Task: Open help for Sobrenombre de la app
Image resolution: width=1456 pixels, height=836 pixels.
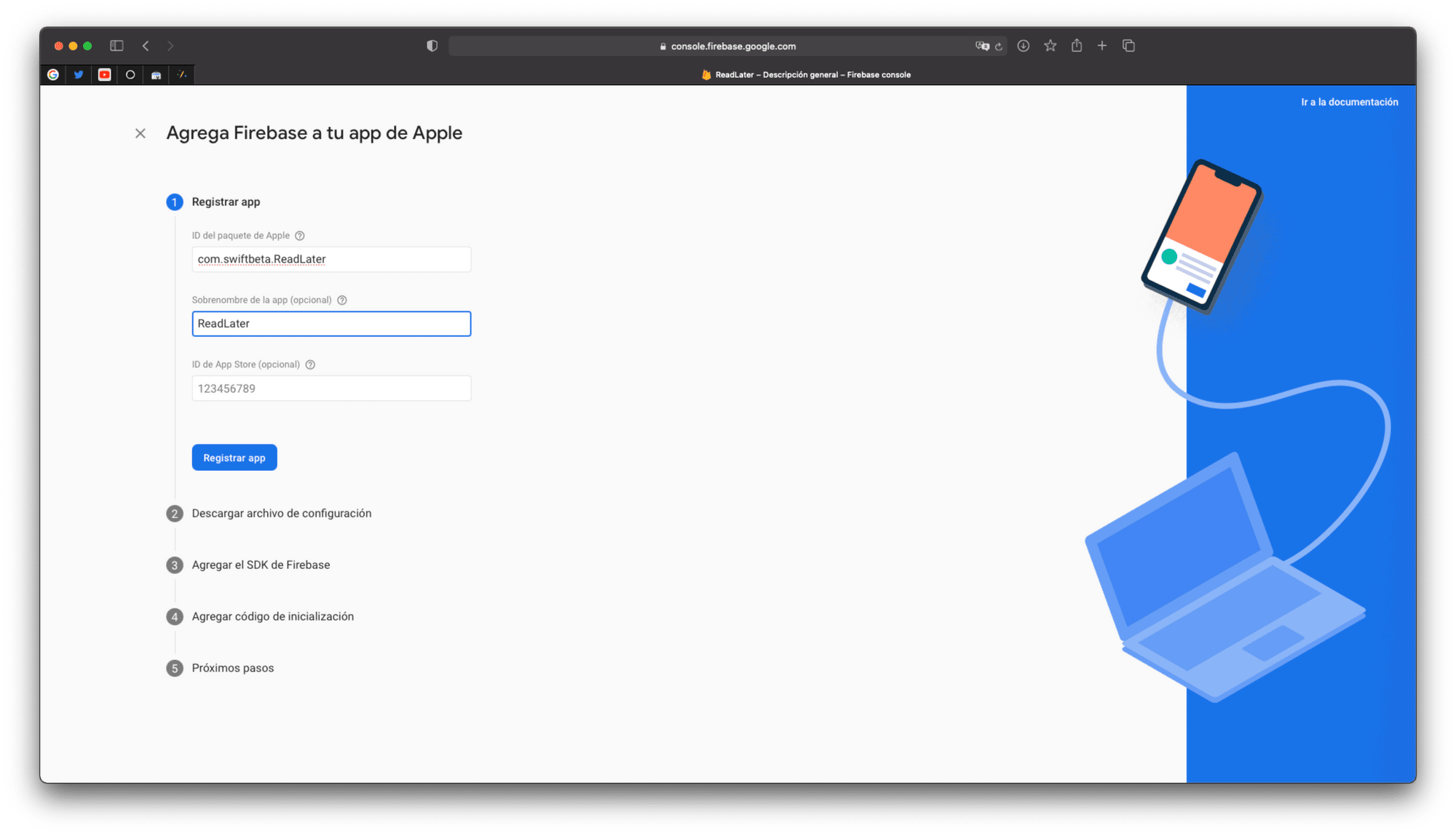Action: pyautogui.click(x=342, y=300)
